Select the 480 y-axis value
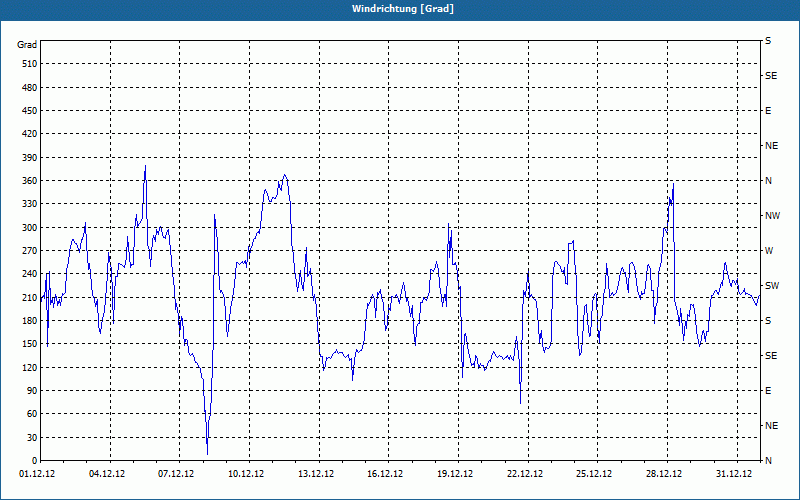This screenshot has width=800, height=500. [30, 88]
